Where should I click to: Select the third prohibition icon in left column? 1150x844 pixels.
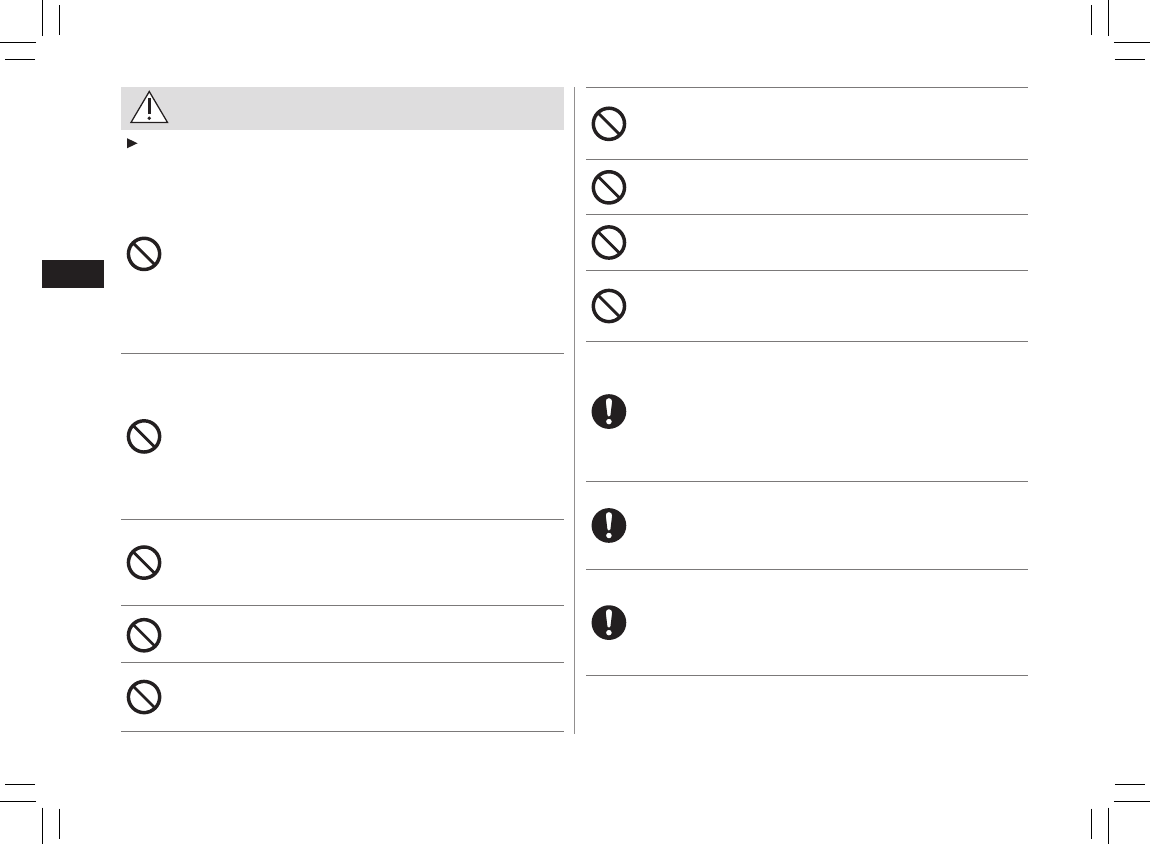146,563
